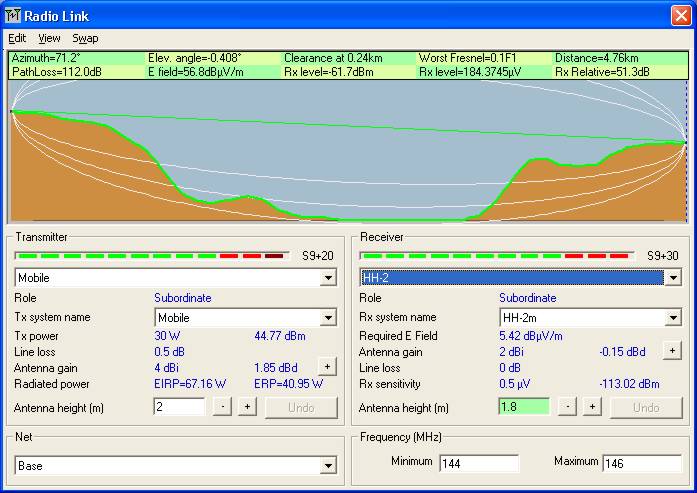697x493 pixels.
Task: Decrease the transmitter antenna height with minus button
Action: point(222,407)
